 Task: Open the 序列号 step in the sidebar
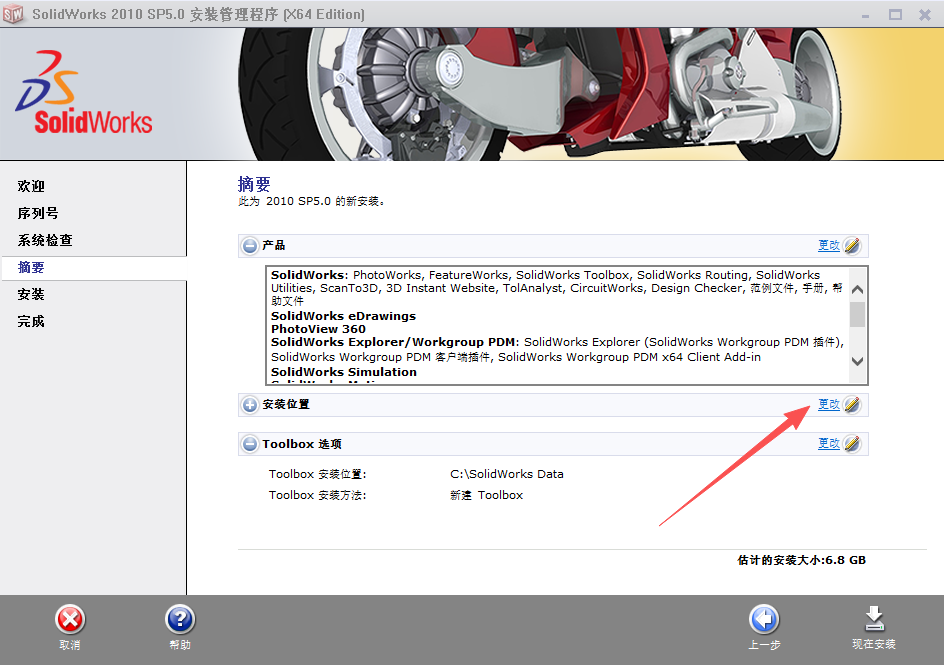click(37, 213)
